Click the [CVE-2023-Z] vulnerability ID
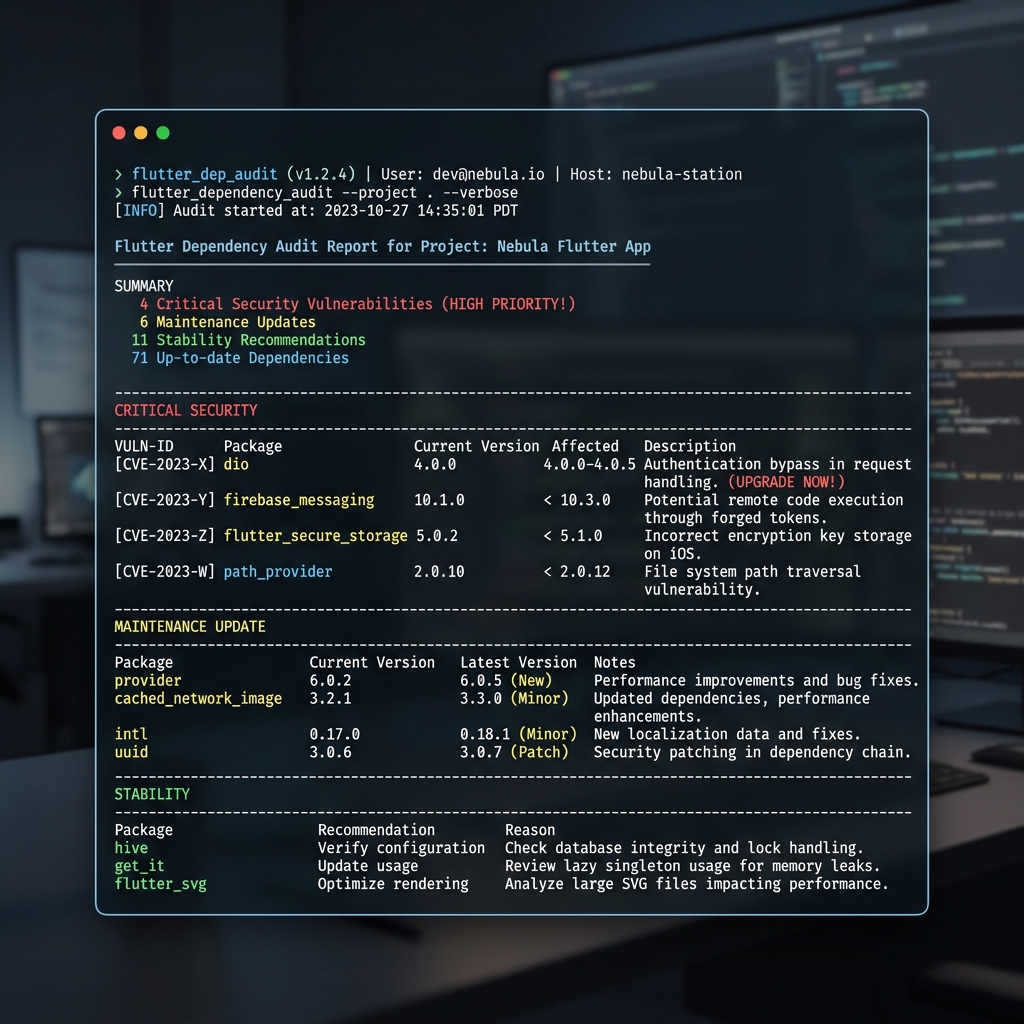 click(x=165, y=536)
